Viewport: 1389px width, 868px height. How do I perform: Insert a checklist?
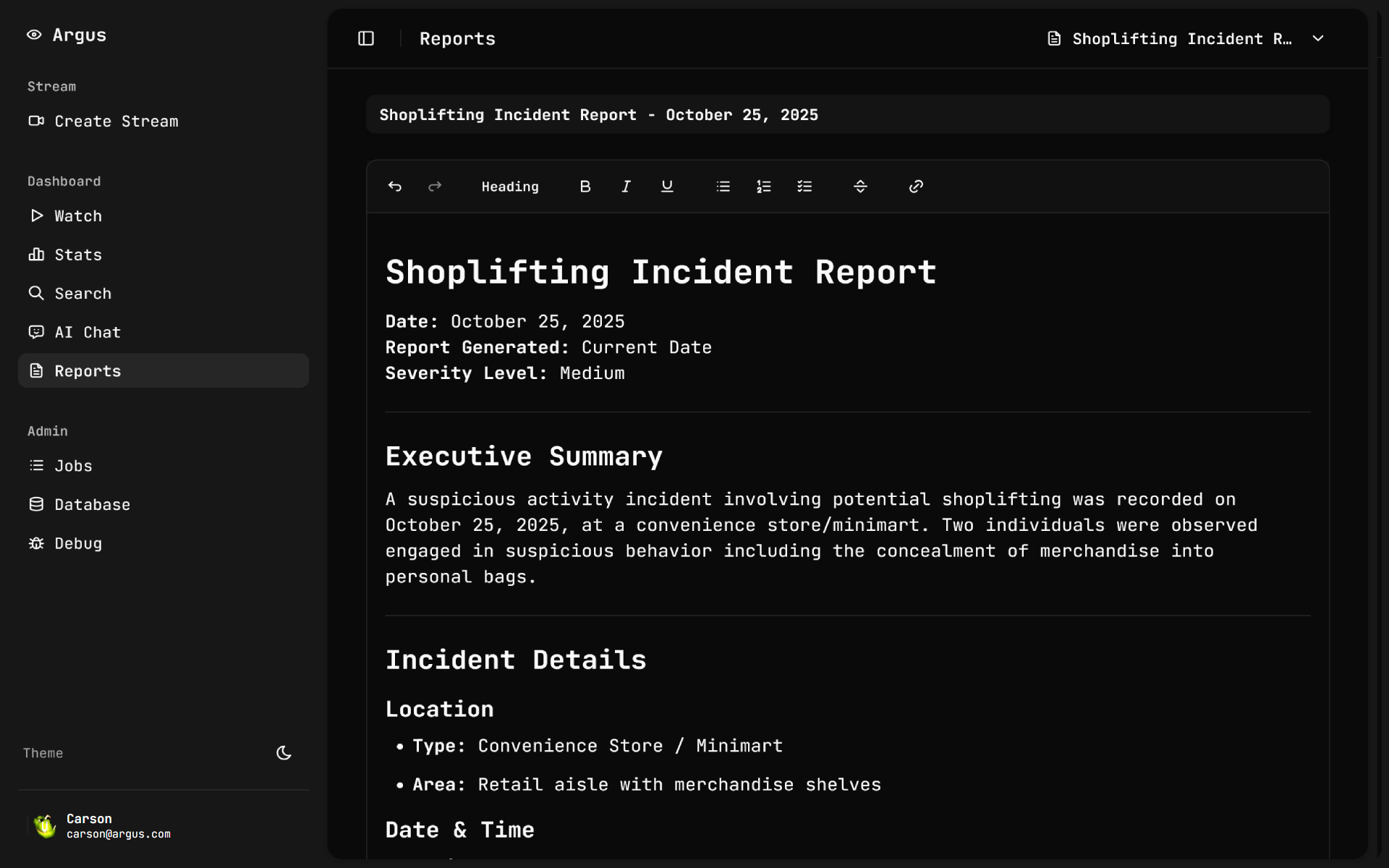point(804,187)
